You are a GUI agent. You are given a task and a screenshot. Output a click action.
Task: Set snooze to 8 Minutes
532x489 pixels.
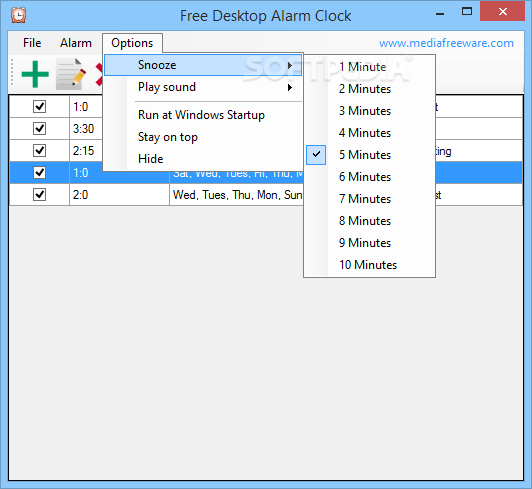tap(369, 221)
